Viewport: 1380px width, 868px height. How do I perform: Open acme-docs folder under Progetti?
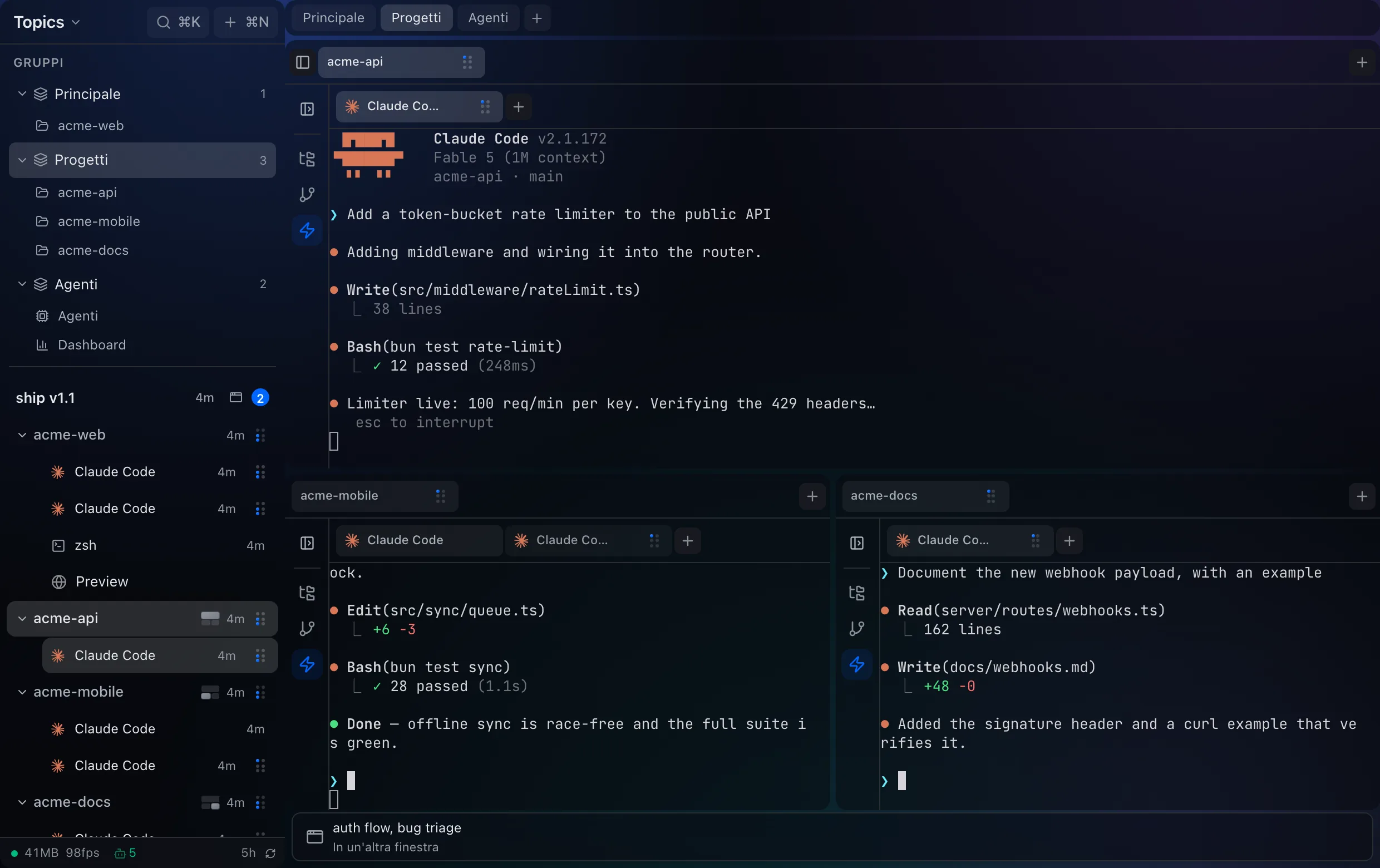(142, 250)
